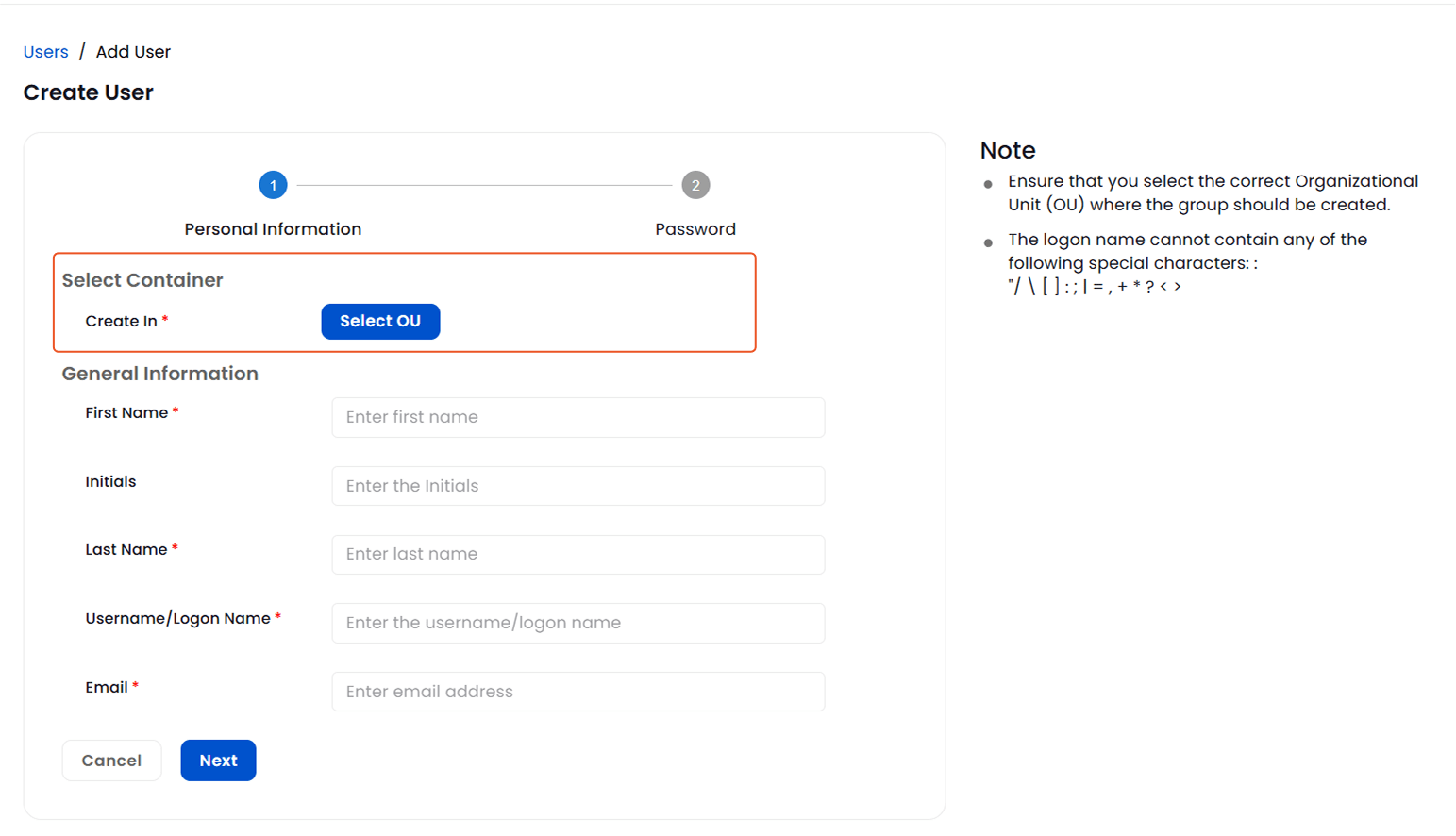The width and height of the screenshot is (1456, 836).
Task: Click the first Note bullet point
Action: pyautogui.click(x=1213, y=192)
